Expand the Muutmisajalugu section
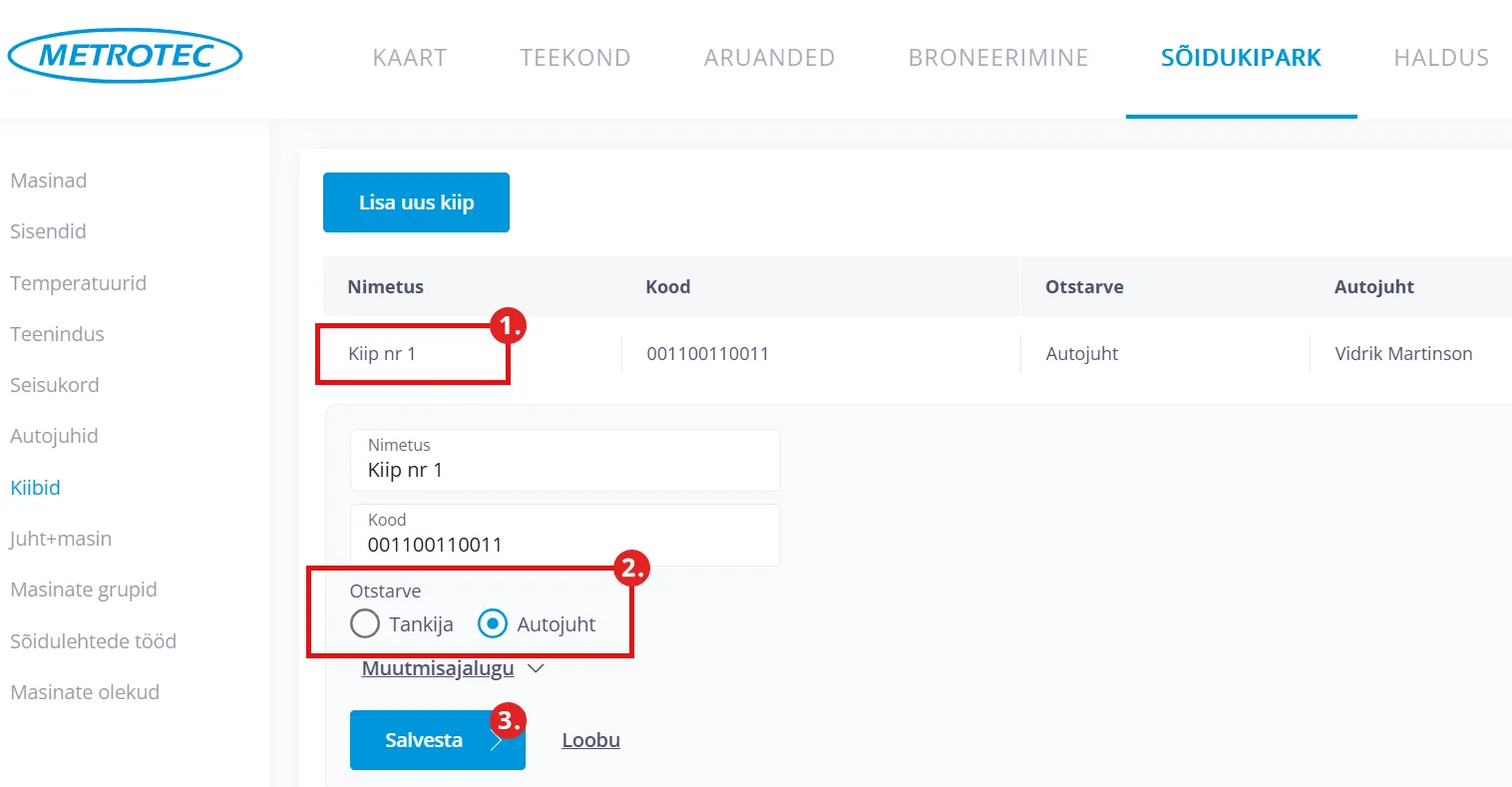 pos(452,668)
